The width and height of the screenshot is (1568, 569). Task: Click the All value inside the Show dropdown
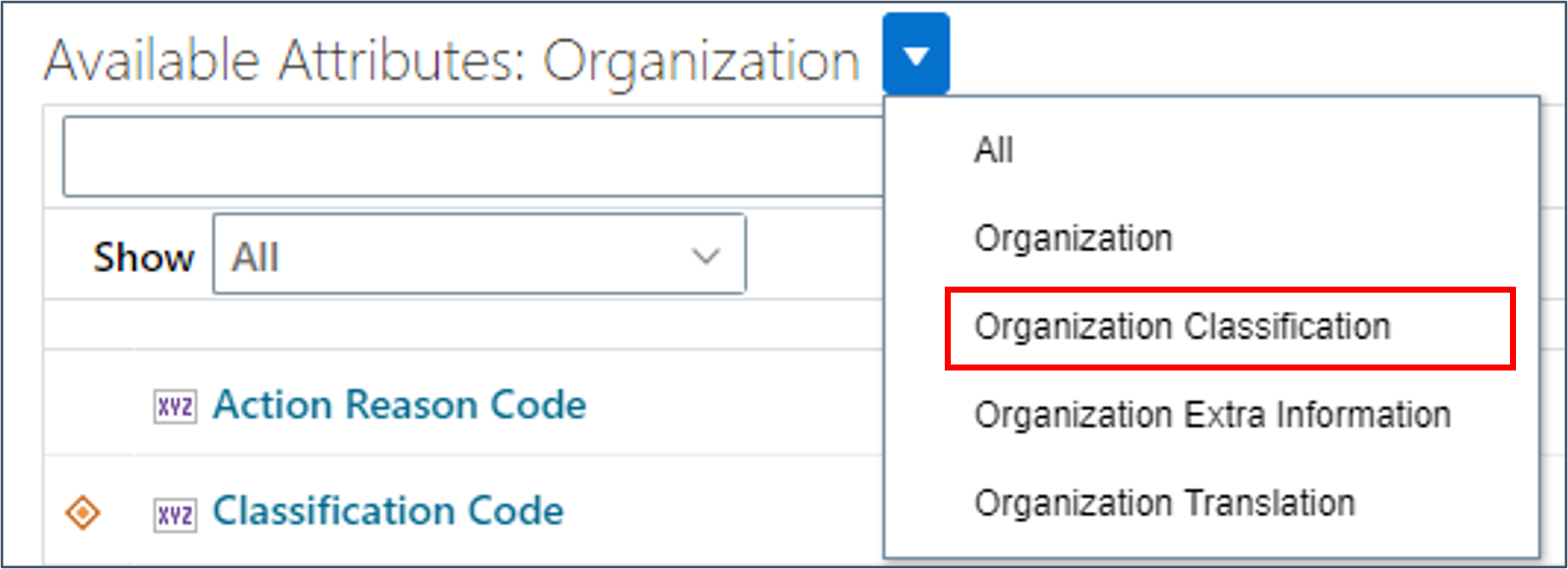(x=258, y=254)
